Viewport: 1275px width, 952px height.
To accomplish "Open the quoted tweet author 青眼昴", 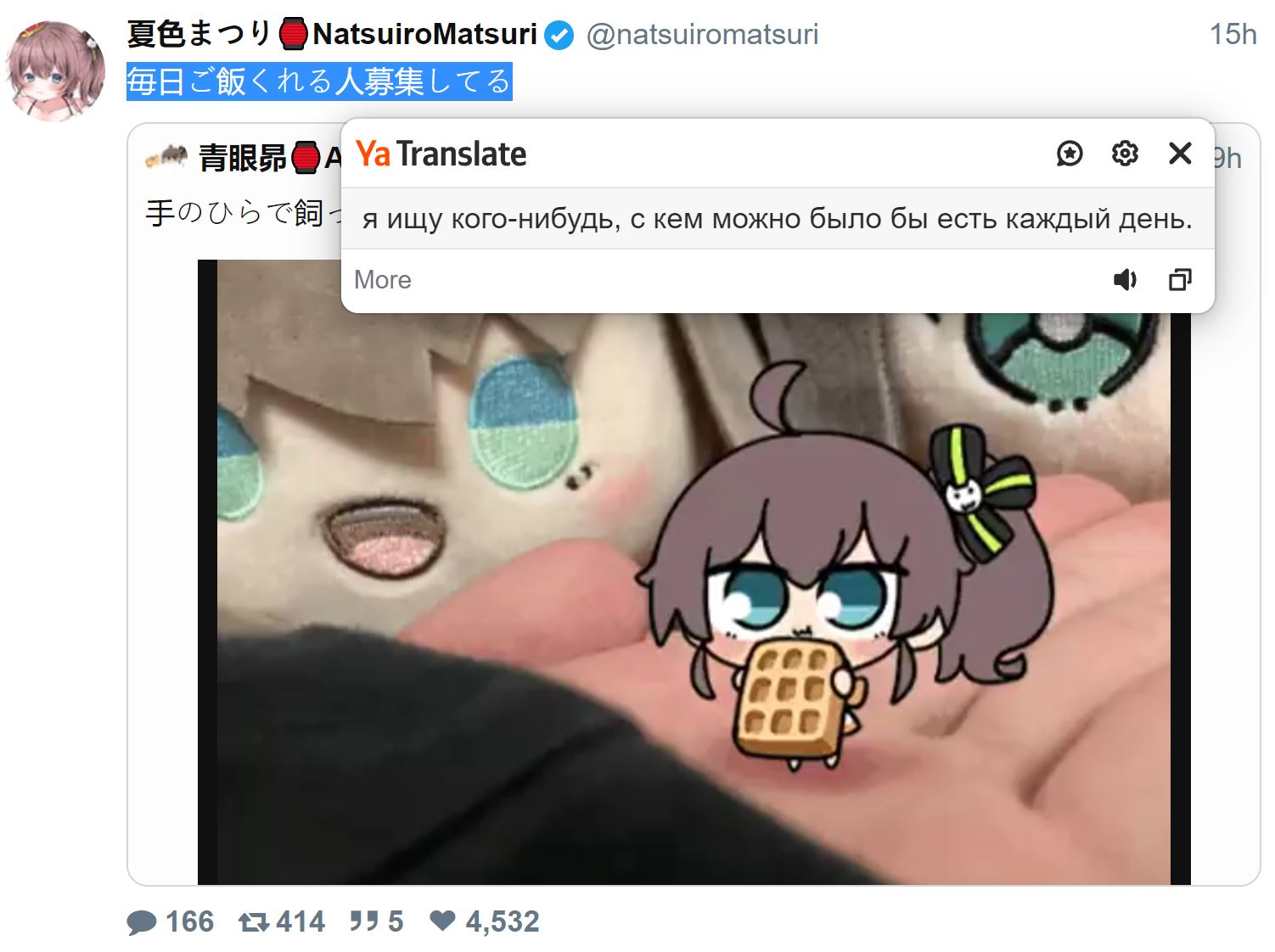I will [x=243, y=158].
